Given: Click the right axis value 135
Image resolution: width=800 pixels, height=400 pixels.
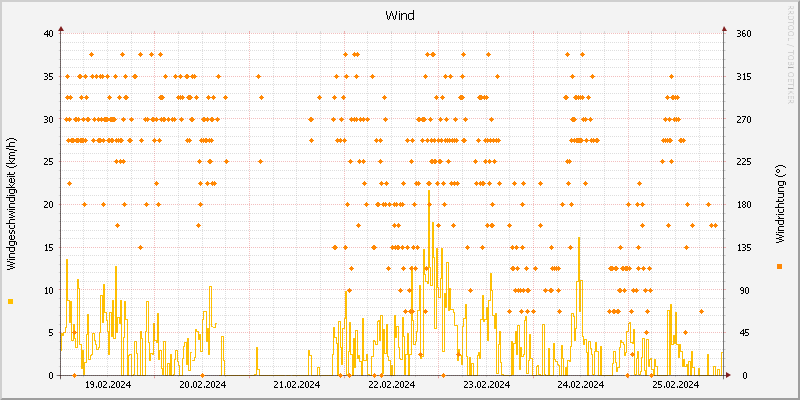Looking at the screenshot, I should [x=744, y=247].
